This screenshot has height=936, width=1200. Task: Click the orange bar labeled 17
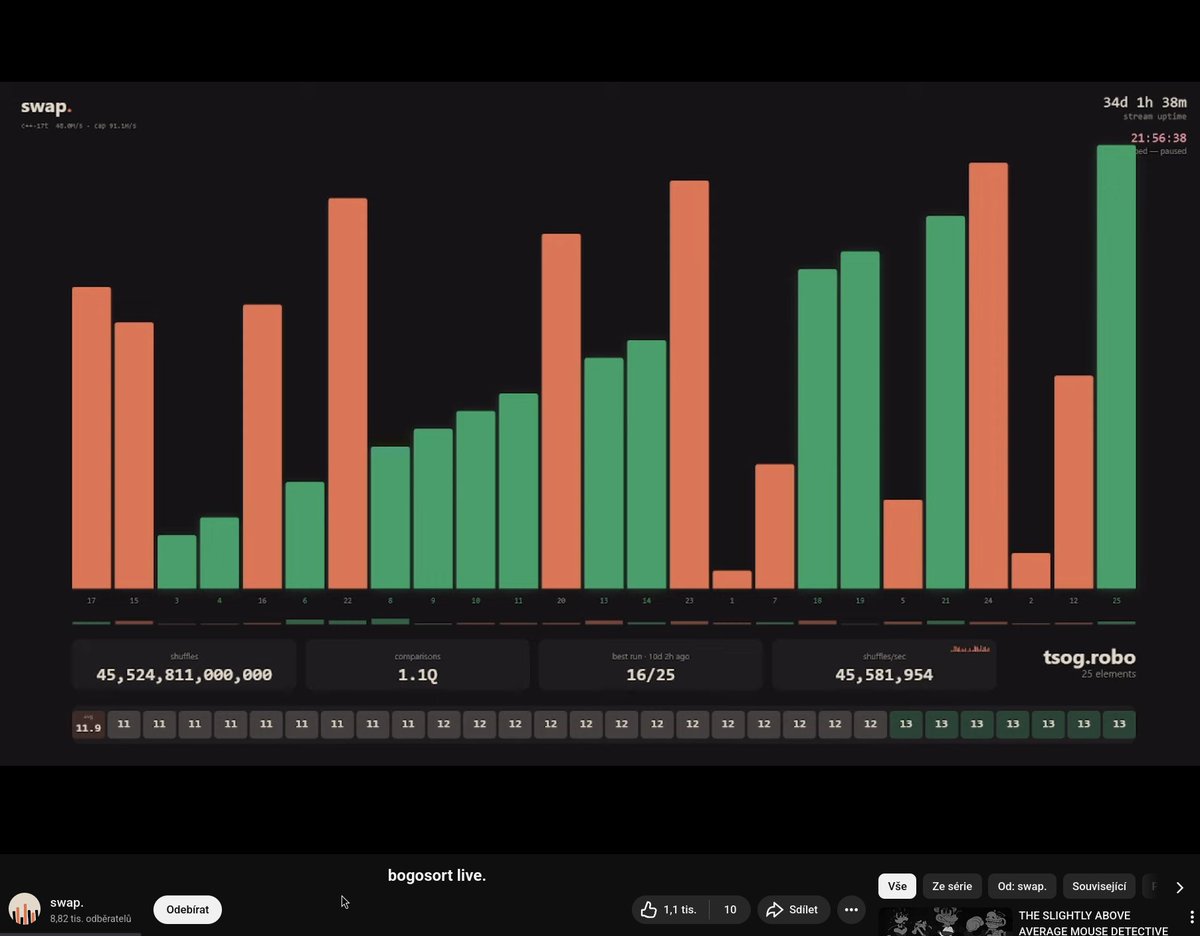pyautogui.click(x=91, y=438)
